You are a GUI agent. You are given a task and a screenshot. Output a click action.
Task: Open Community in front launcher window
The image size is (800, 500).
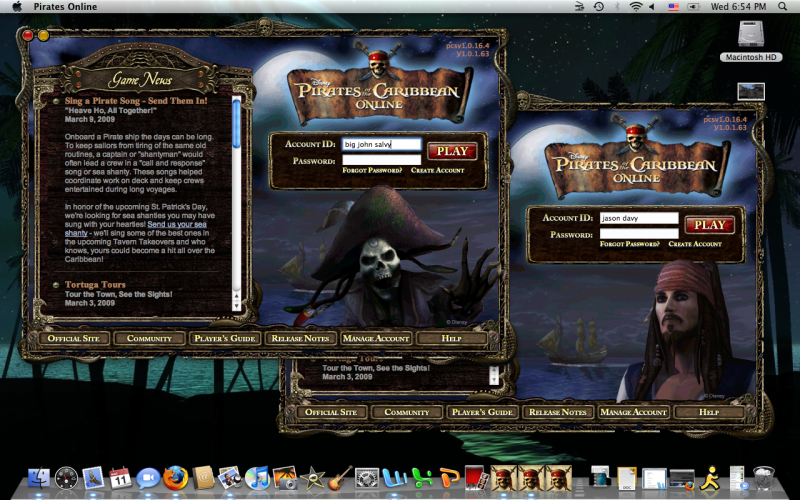pyautogui.click(x=149, y=338)
